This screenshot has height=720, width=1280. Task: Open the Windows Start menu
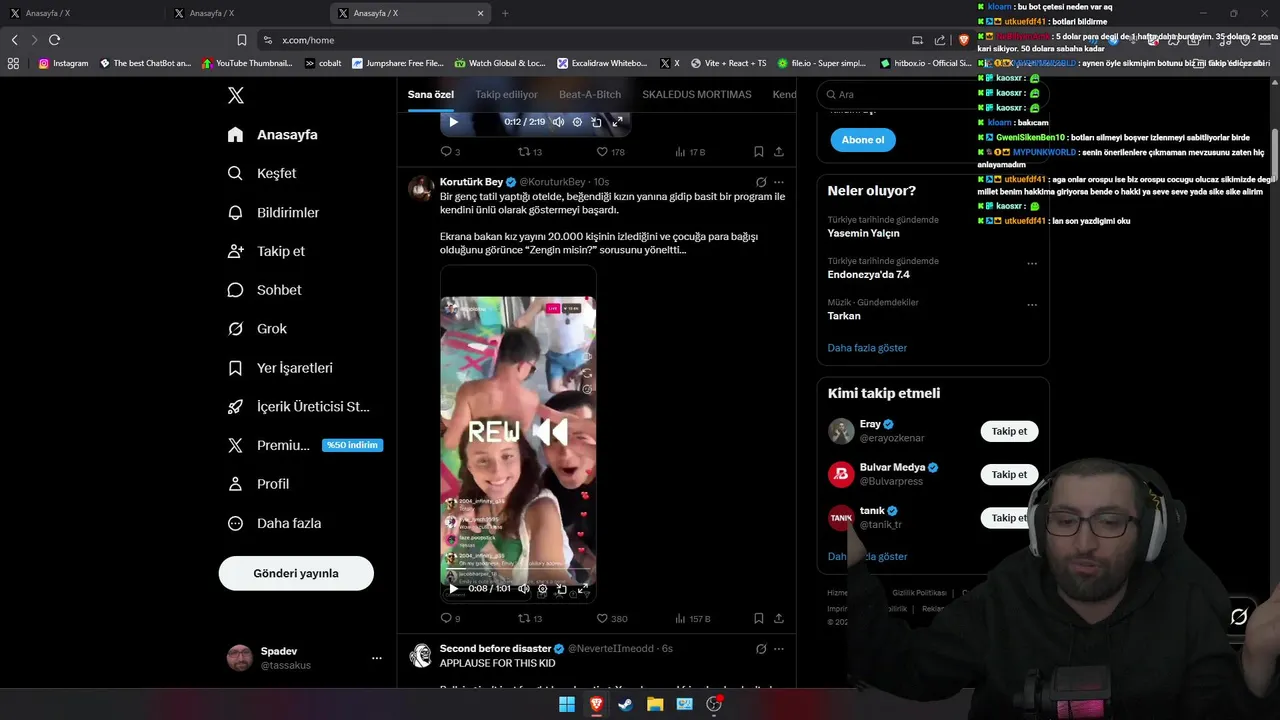click(x=567, y=704)
